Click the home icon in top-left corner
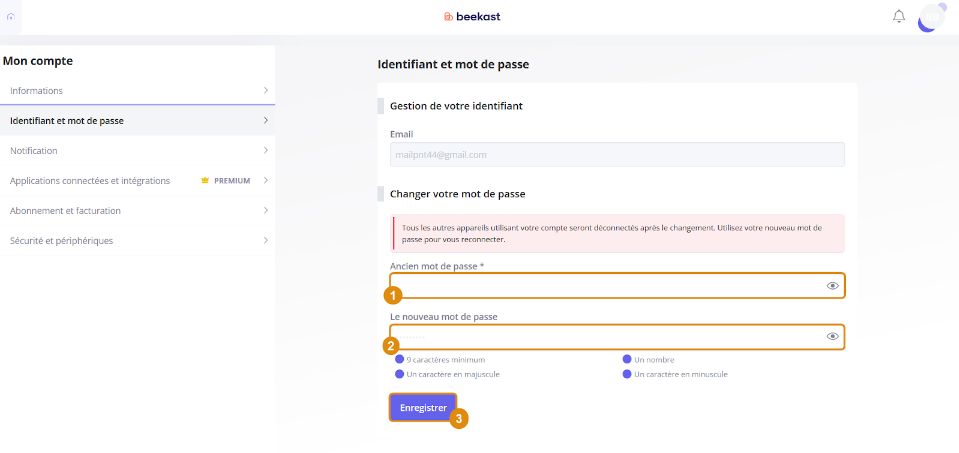This screenshot has height=453, width=959. click(x=10, y=17)
